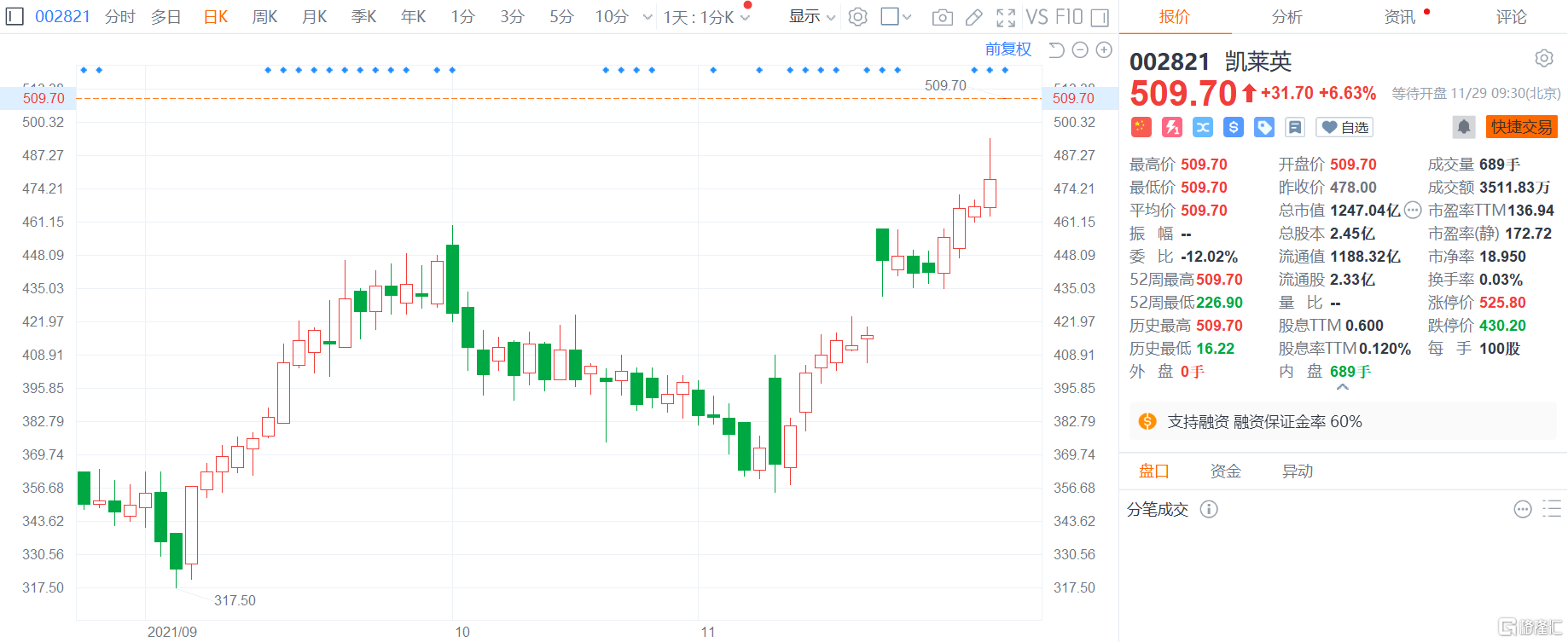This screenshot has width=1568, height=642.
Task: Click the 52周最低 226.90 value
Action: 1219,303
